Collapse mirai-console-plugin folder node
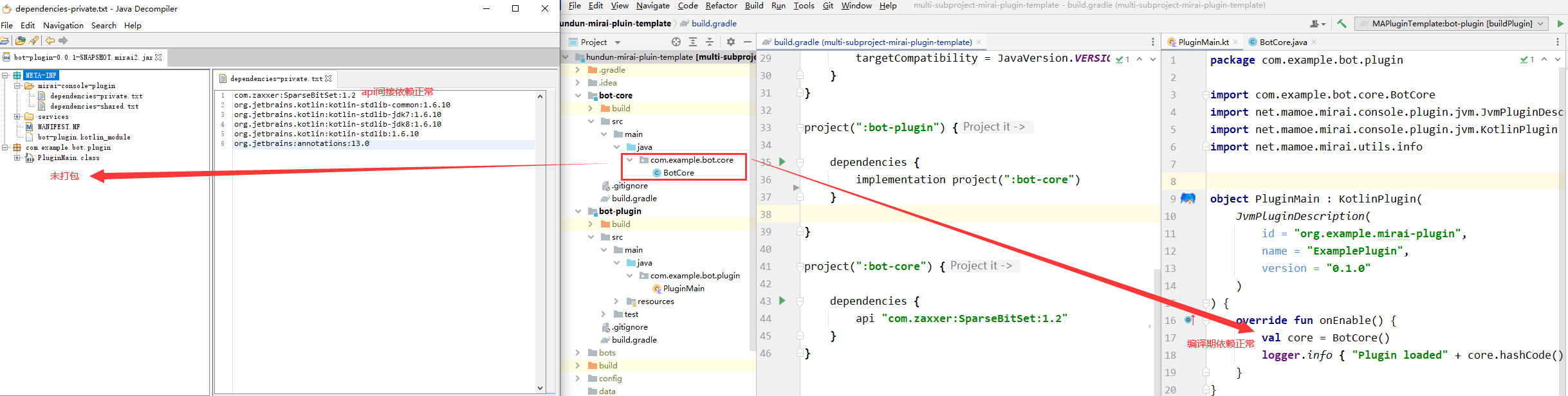The height and width of the screenshot is (396, 1568). tap(17, 85)
